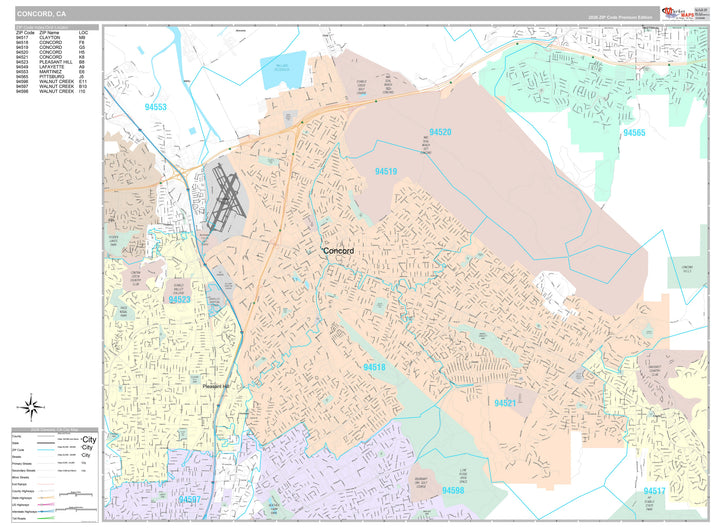Select the 94523 ZIP label on the map
The height and width of the screenshot is (529, 720).
(x=179, y=300)
